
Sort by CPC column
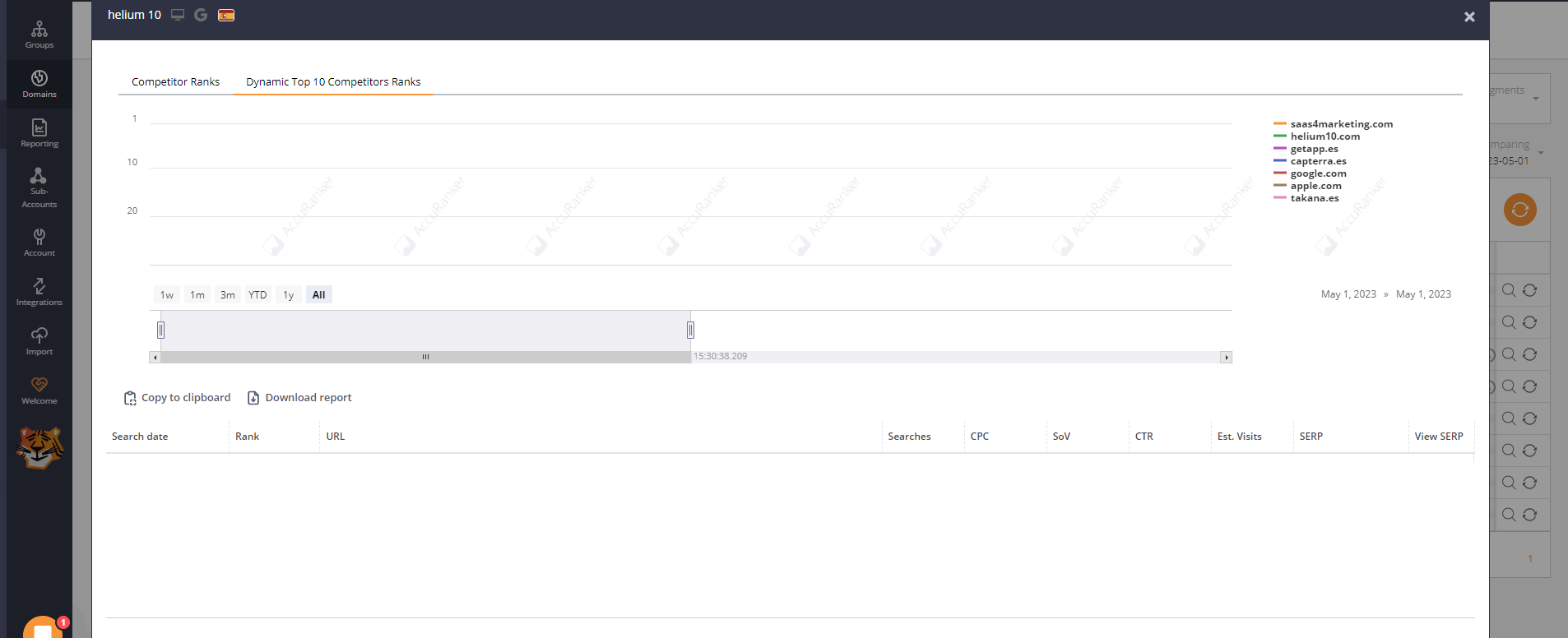pyautogui.click(x=979, y=437)
